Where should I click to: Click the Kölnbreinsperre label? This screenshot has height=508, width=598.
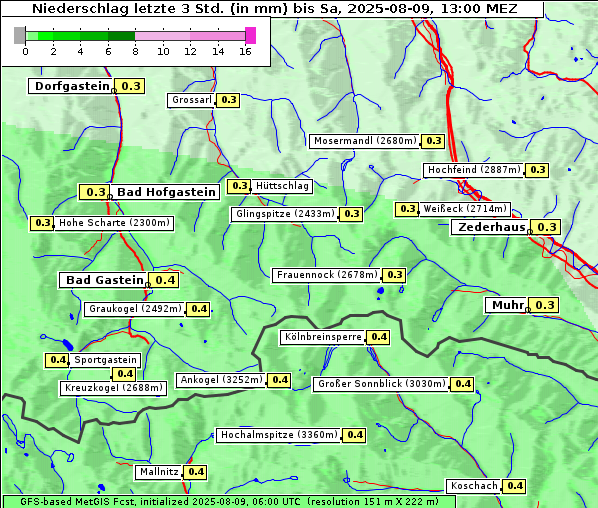coord(323,338)
